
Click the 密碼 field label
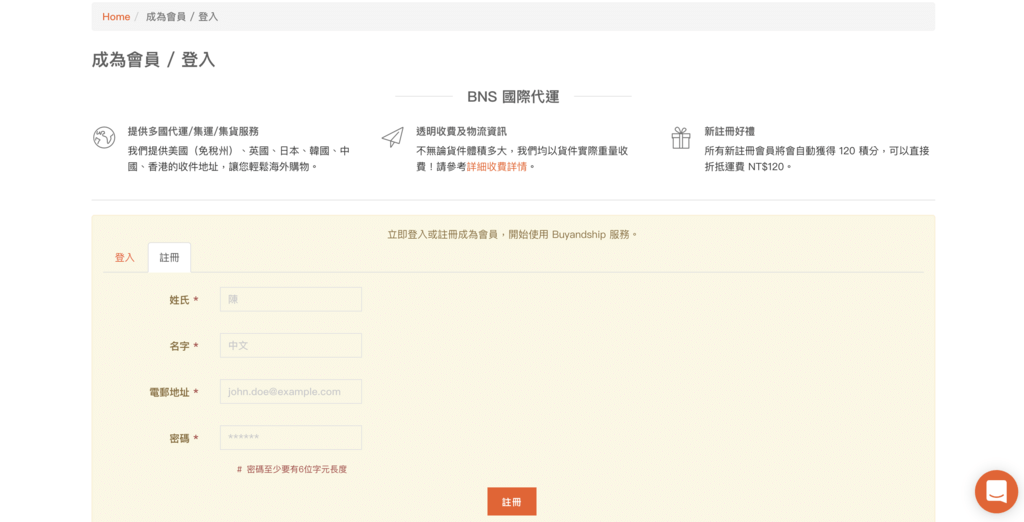(184, 438)
